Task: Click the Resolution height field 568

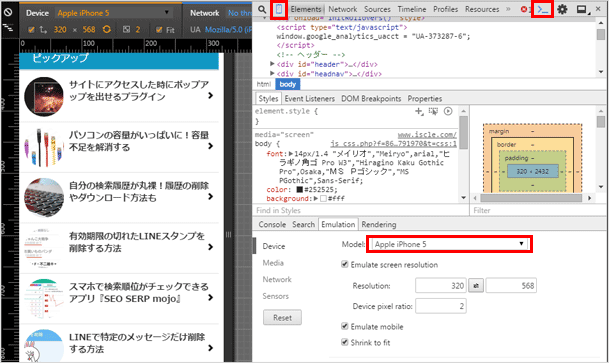Action: 511,286
